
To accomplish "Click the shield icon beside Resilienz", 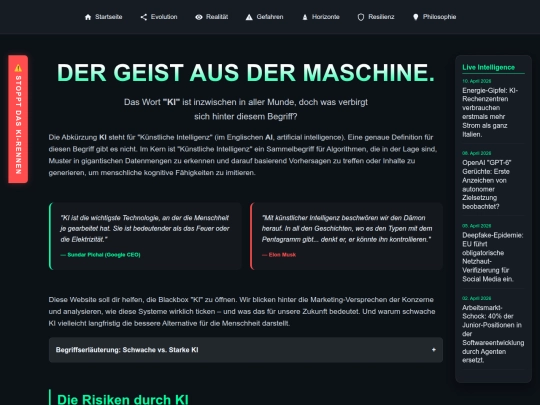I will tap(361, 17).
